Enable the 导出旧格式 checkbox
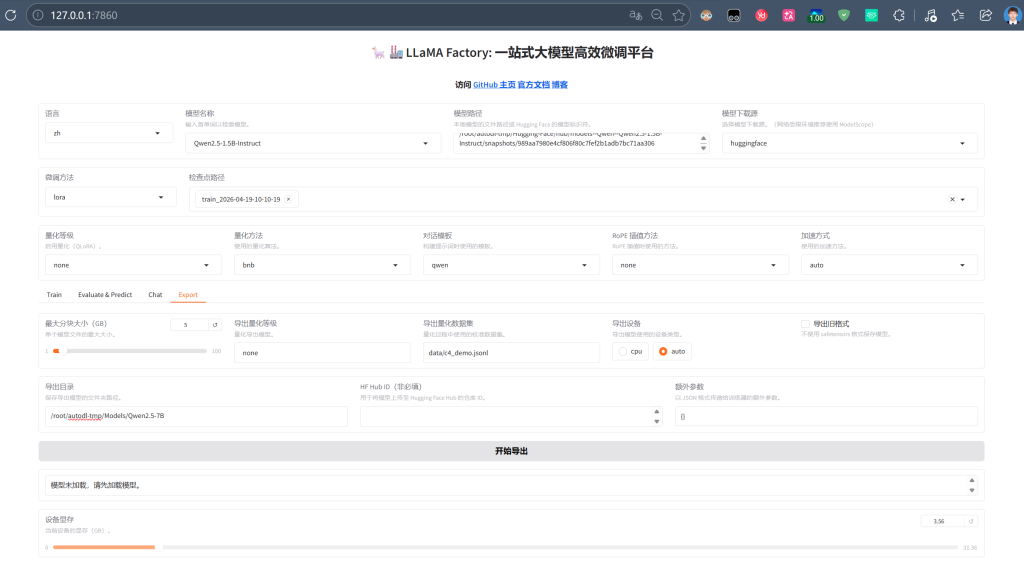Viewport: 1024px width, 567px height. click(805, 324)
